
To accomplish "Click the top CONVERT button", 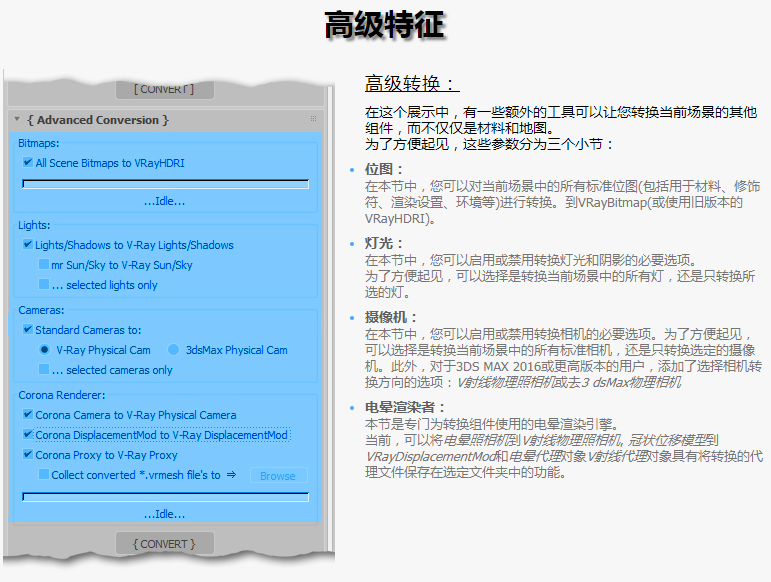I will point(165,89).
